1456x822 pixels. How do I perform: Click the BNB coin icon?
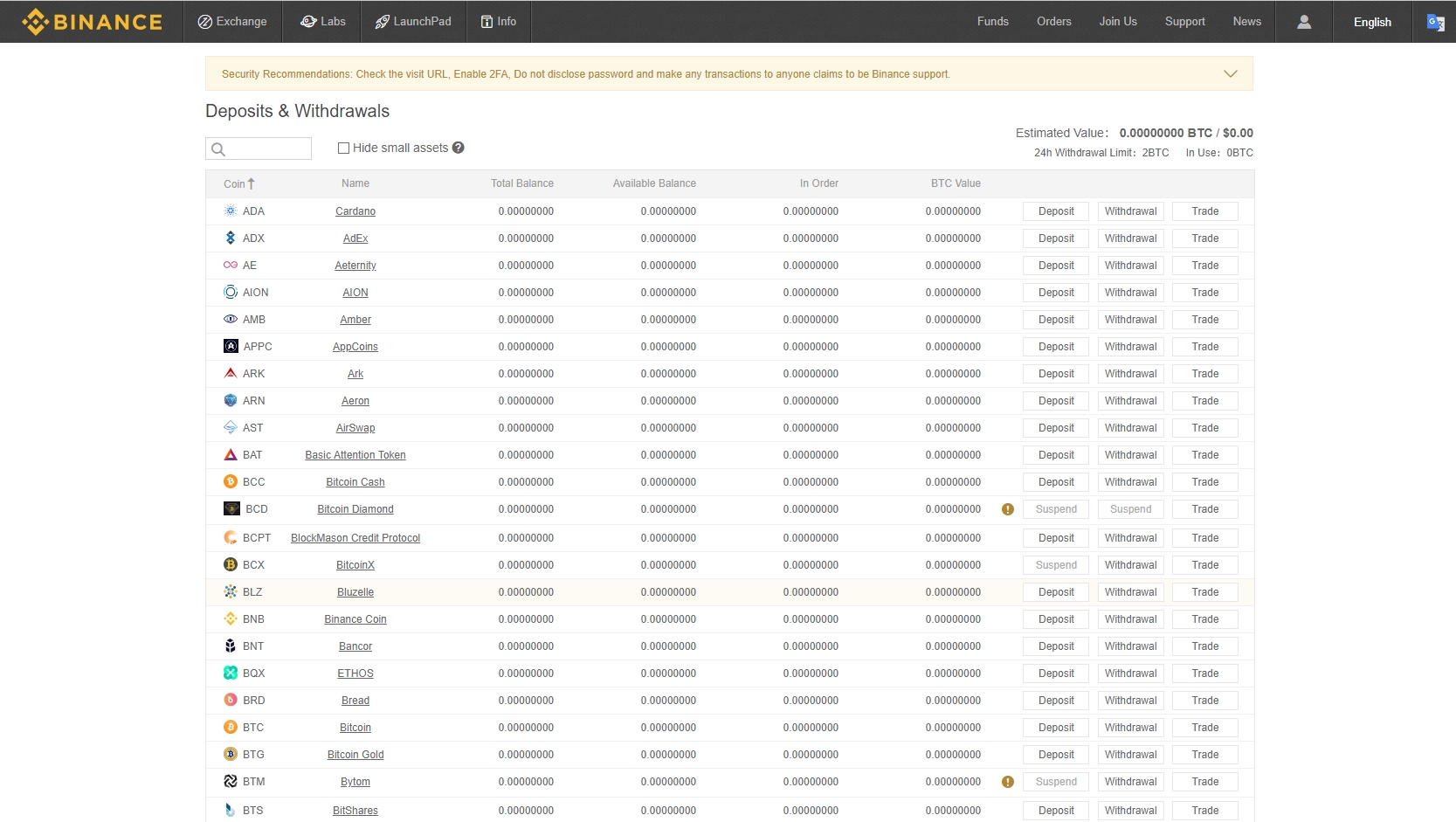[x=231, y=619]
